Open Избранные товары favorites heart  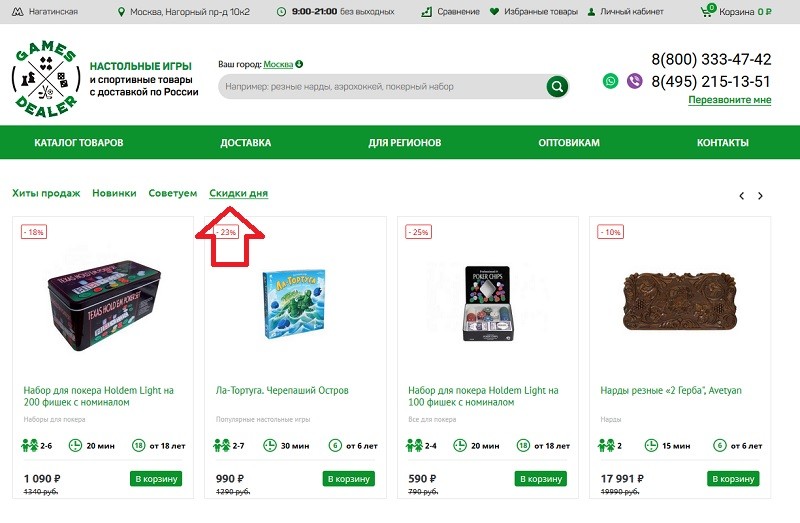(x=494, y=12)
